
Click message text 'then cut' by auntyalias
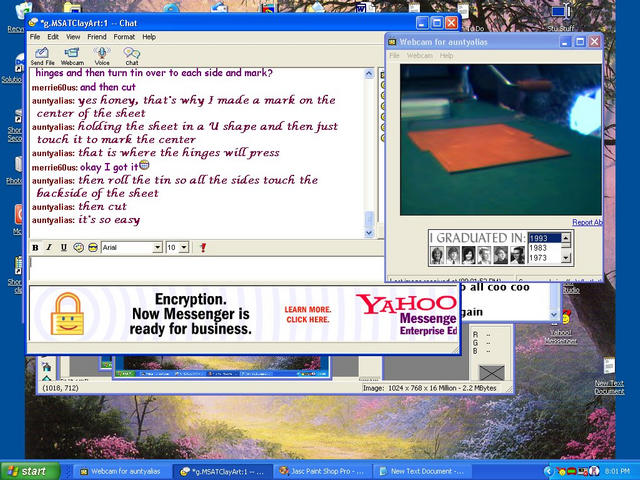(x=102, y=207)
